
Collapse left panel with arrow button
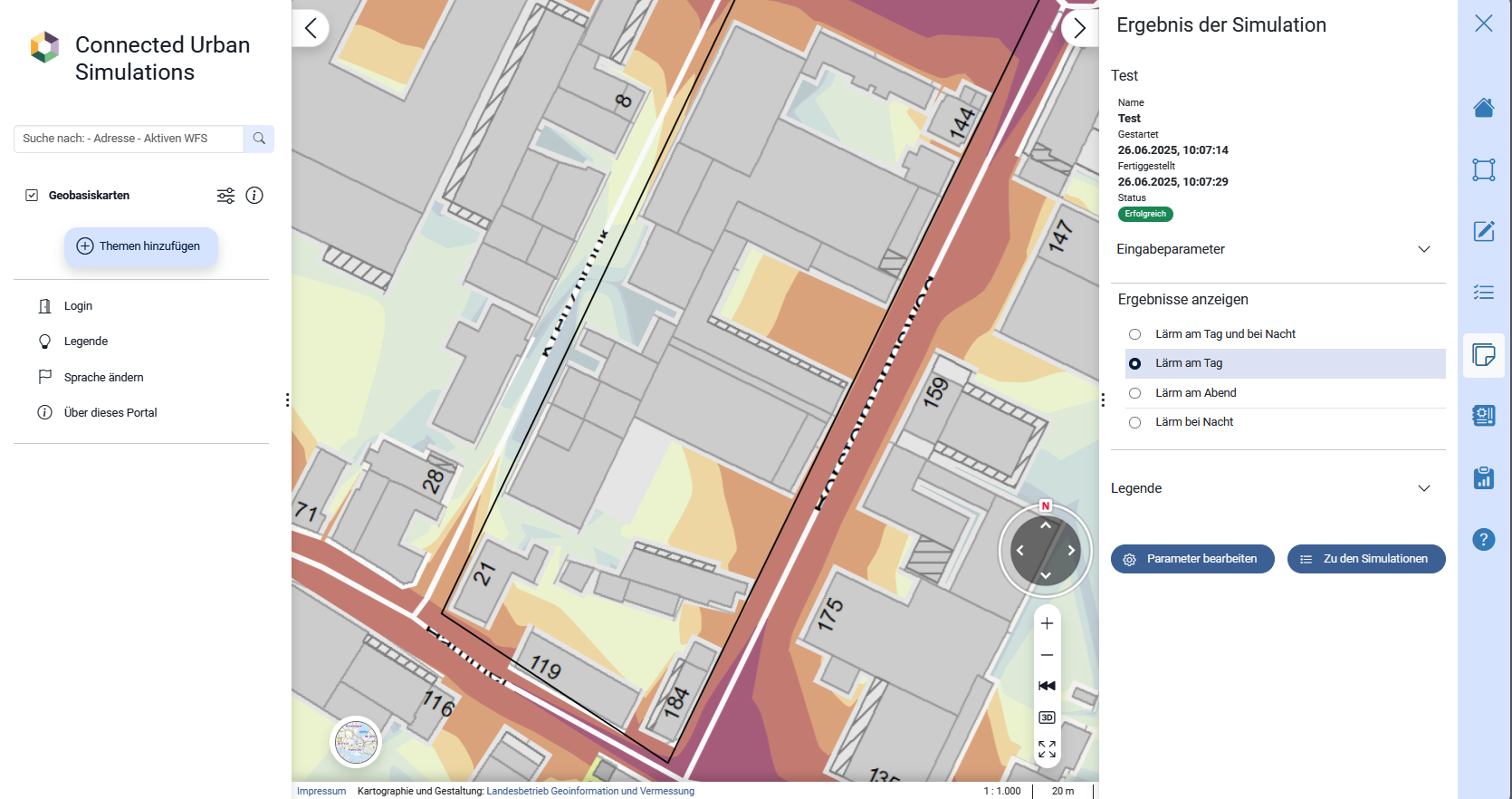click(x=311, y=28)
